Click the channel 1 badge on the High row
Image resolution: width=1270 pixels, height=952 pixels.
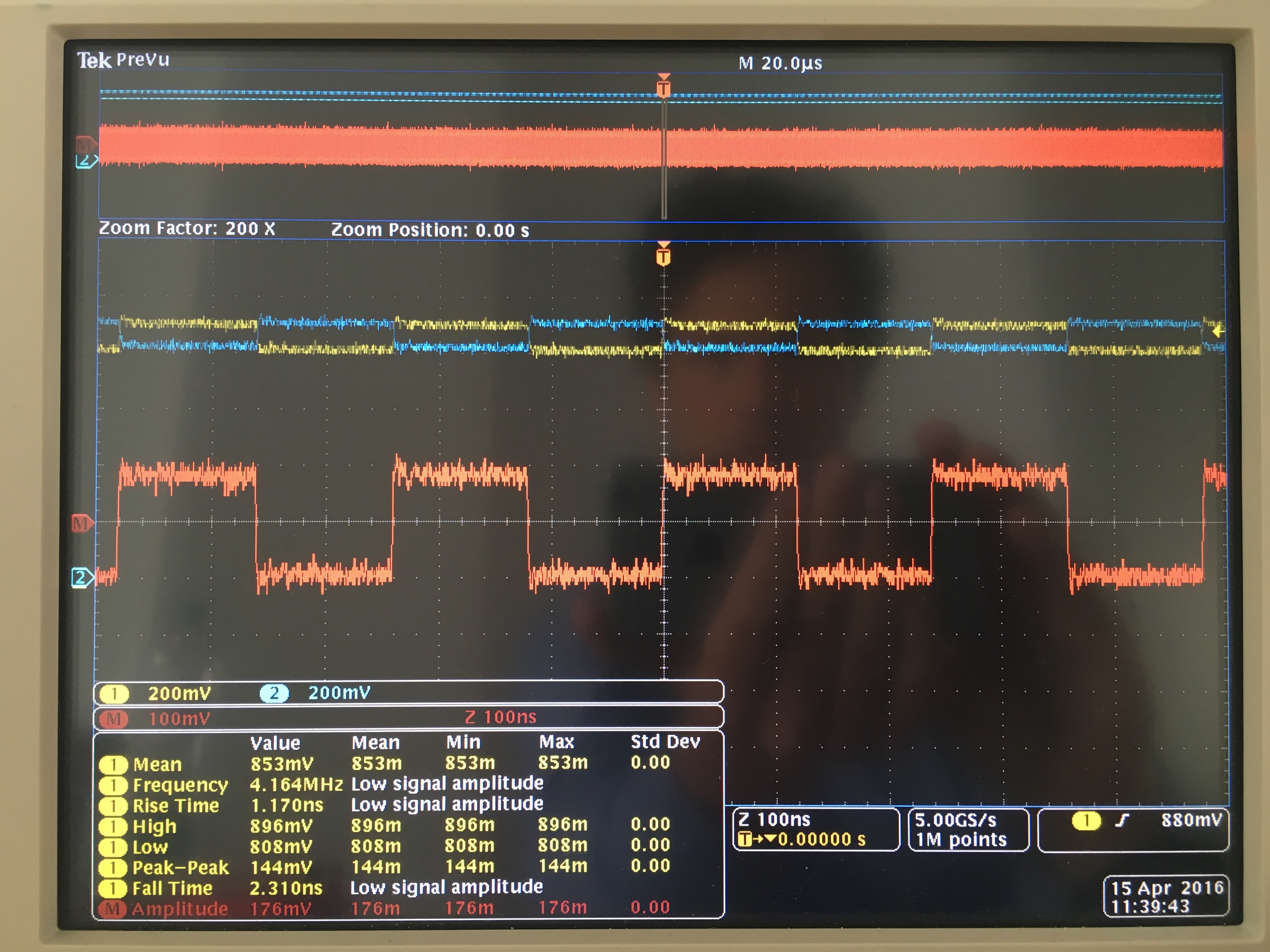click(113, 827)
